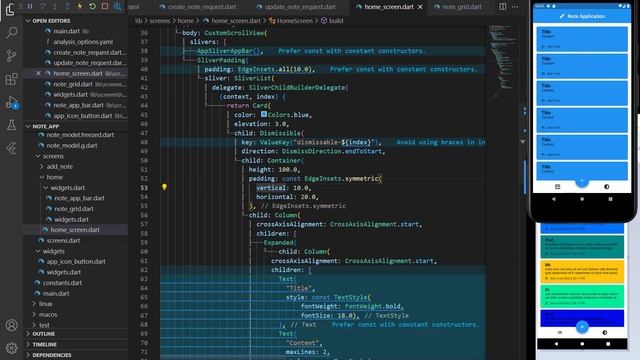Open Dart DevTools widget inspector icon
Viewport: 640px width, 360px height.
pos(118,7)
